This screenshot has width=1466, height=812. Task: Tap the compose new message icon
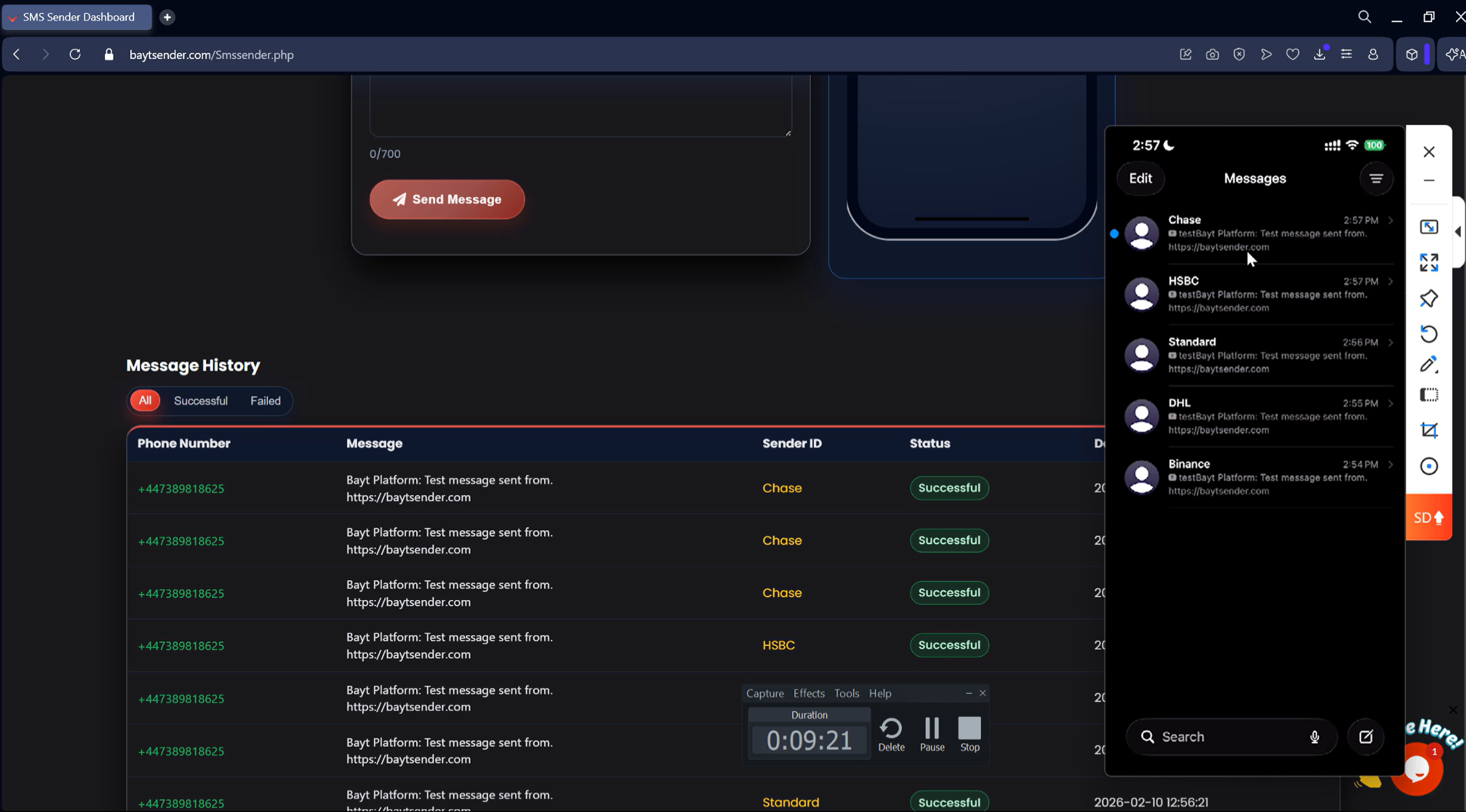(x=1366, y=737)
